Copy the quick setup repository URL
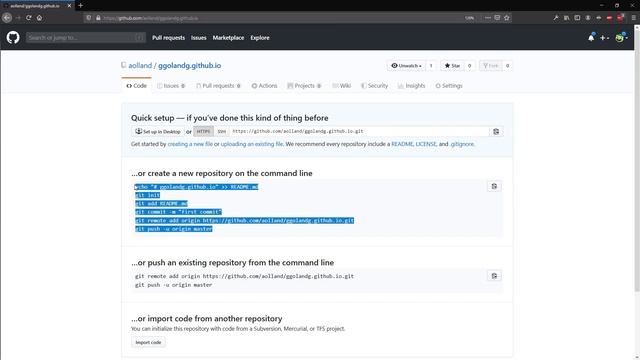Image resolution: width=640 pixels, height=360 pixels. (x=496, y=131)
